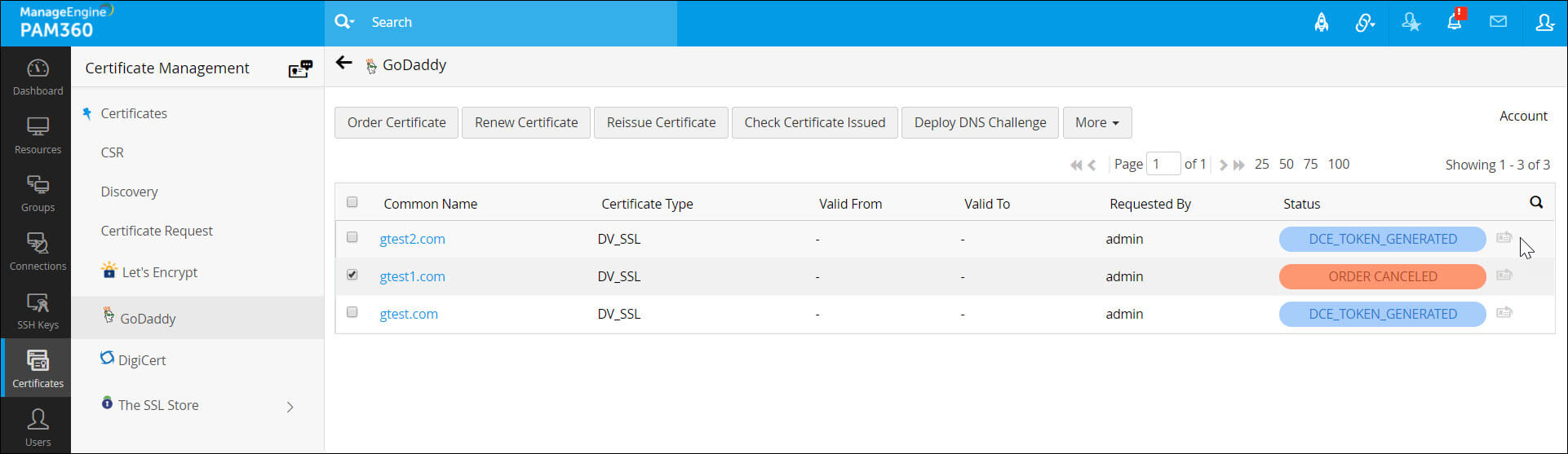
Task: Select Let's Encrypt in the certificate menu
Action: tap(159, 272)
